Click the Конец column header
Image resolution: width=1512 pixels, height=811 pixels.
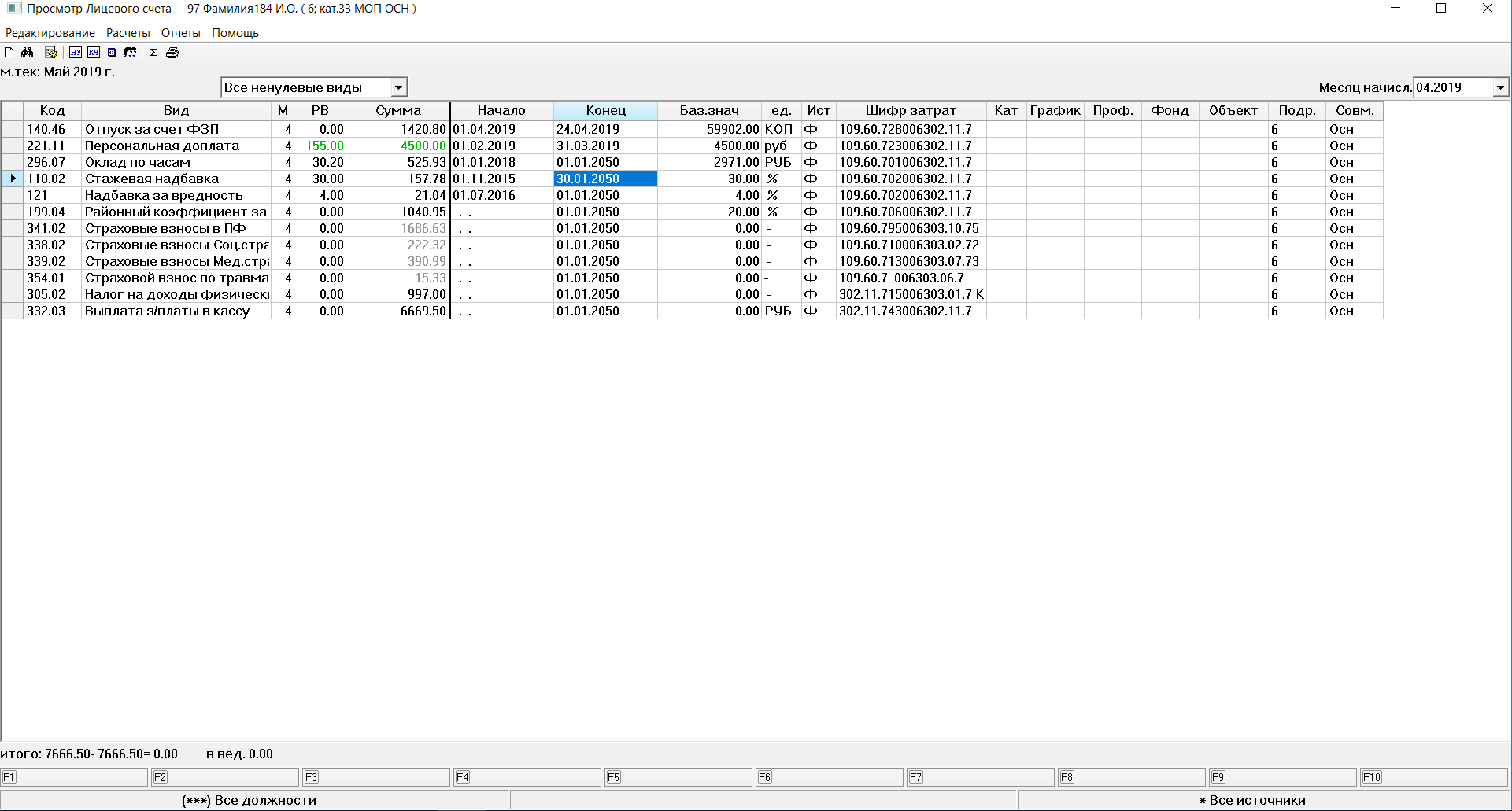tap(606, 111)
